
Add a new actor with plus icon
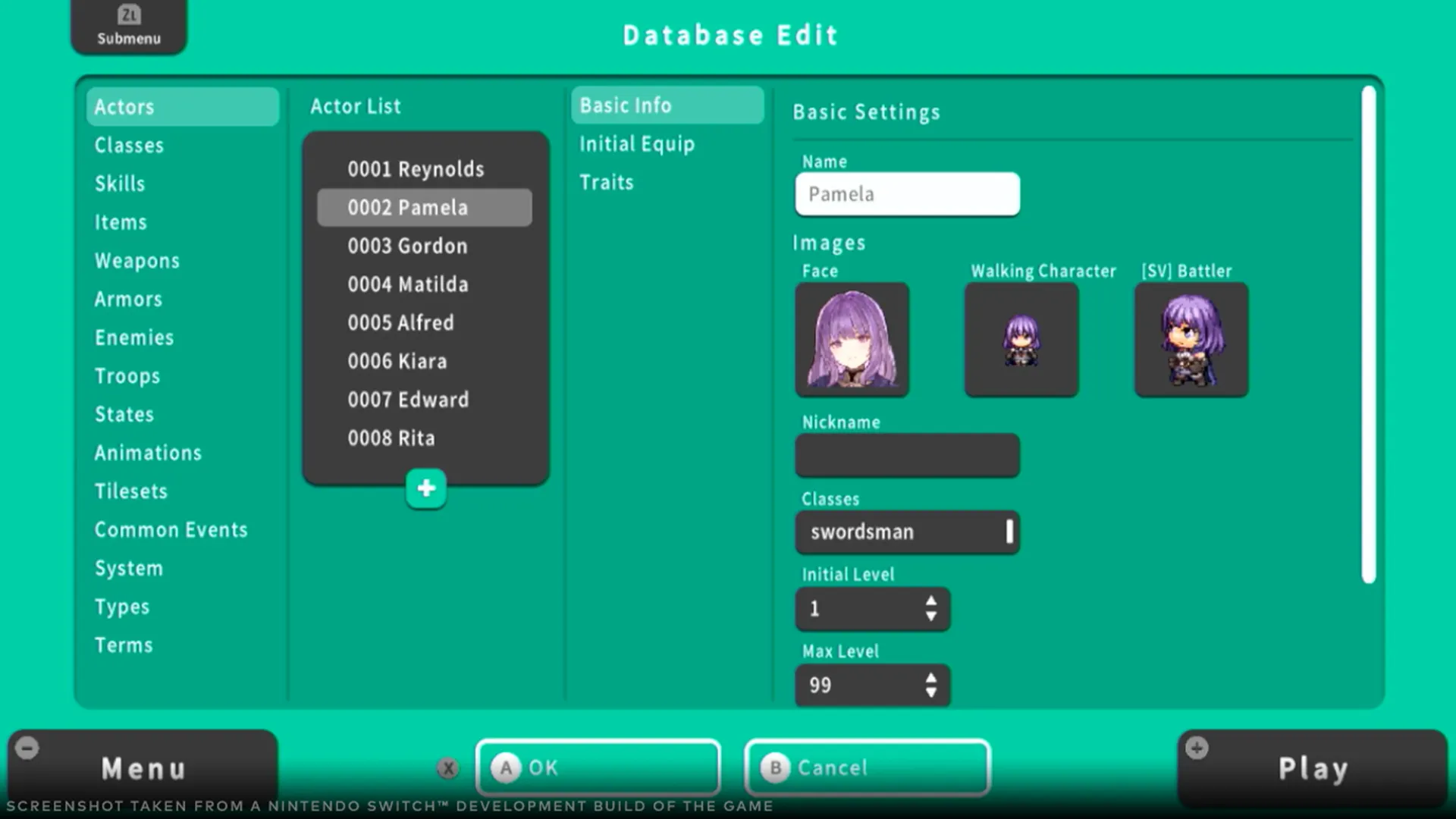[x=426, y=488]
